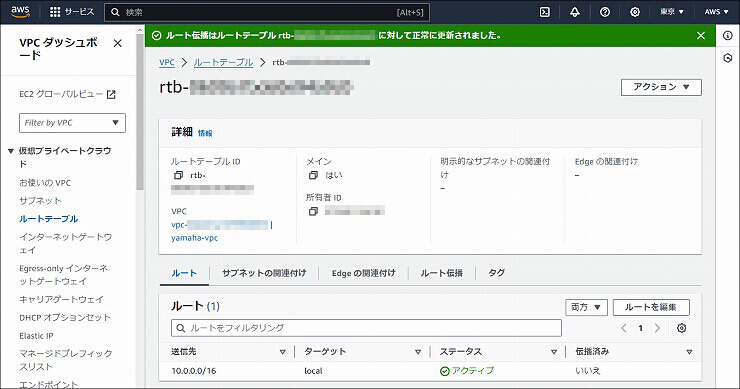Copy the ルートテーブル ID value
The image size is (740, 389).
click(178, 175)
